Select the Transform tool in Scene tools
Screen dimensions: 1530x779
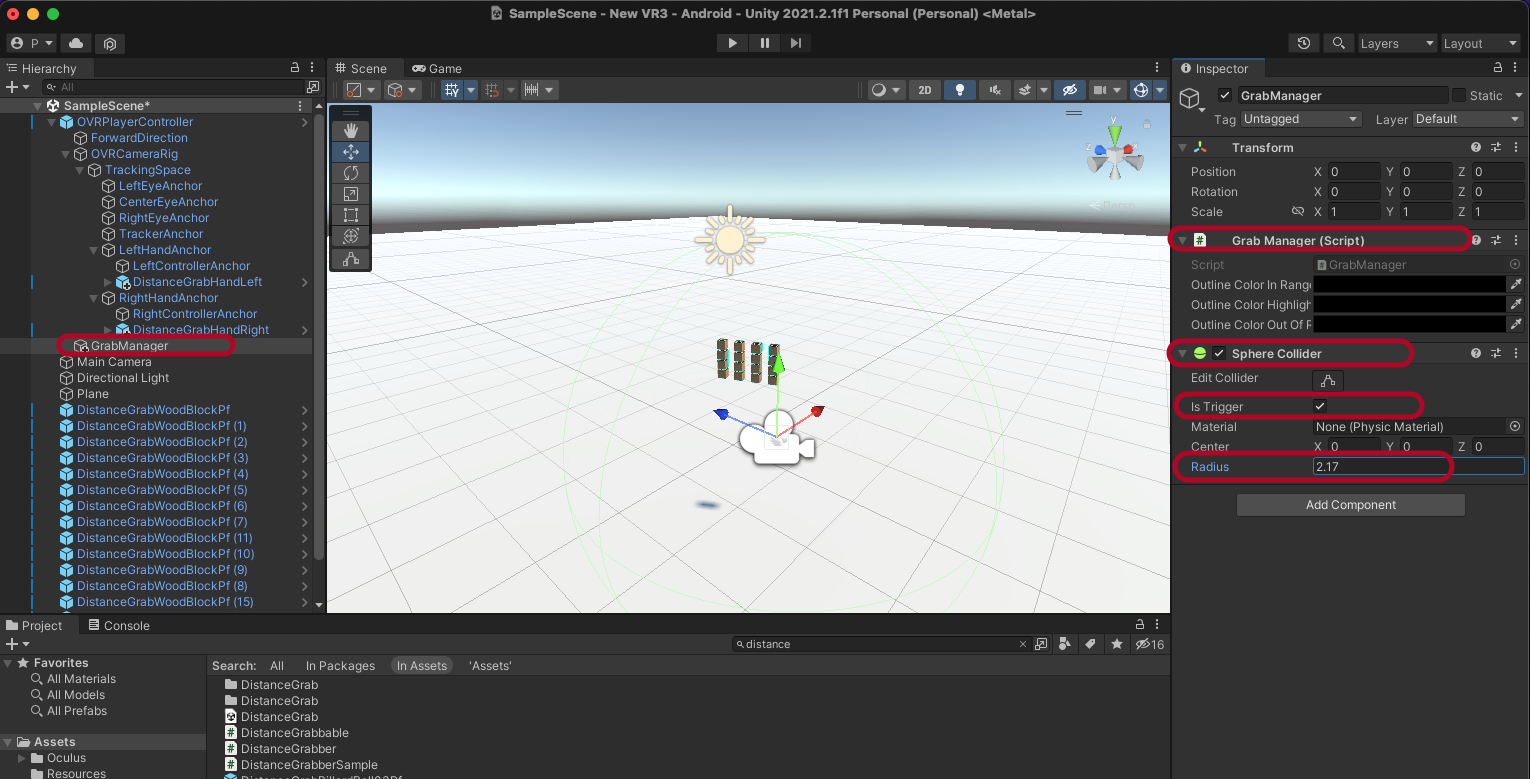pyautogui.click(x=351, y=236)
